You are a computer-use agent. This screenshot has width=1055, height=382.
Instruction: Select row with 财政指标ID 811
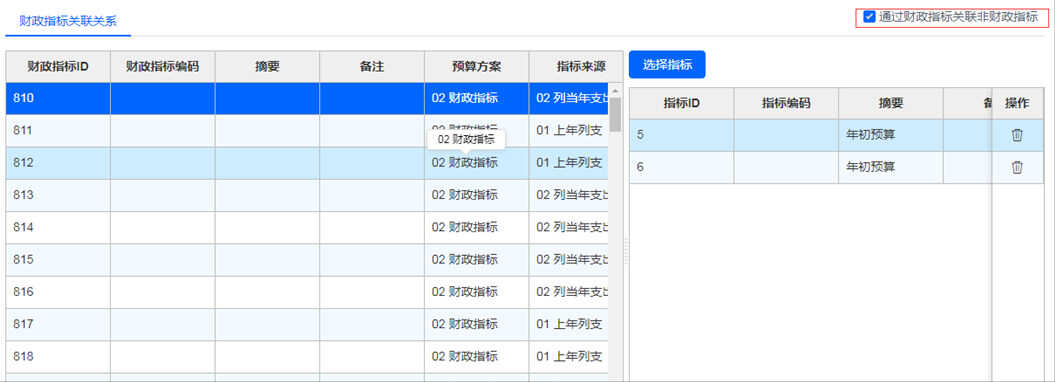pos(307,130)
